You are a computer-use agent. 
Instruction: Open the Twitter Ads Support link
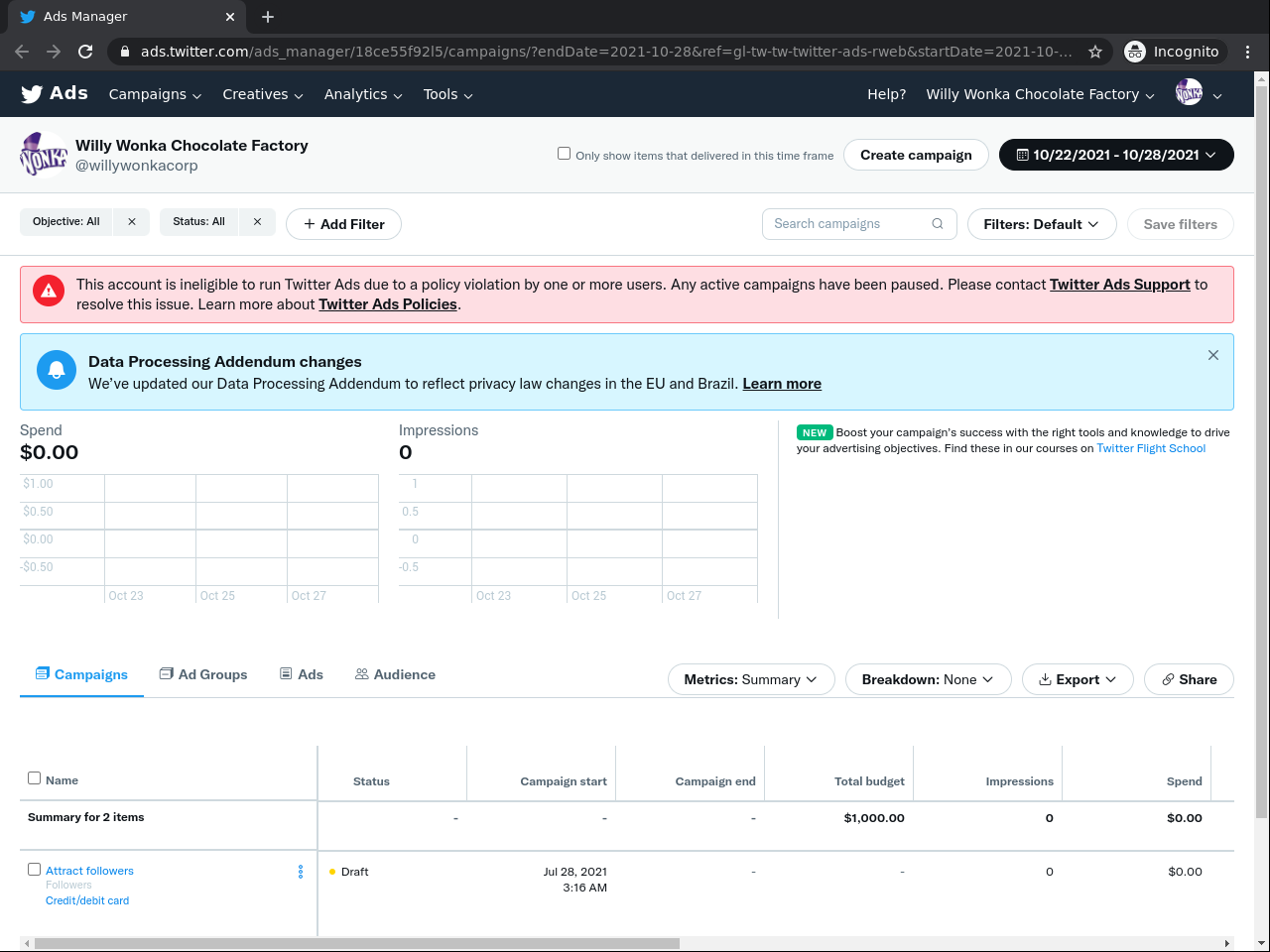[x=1120, y=285]
